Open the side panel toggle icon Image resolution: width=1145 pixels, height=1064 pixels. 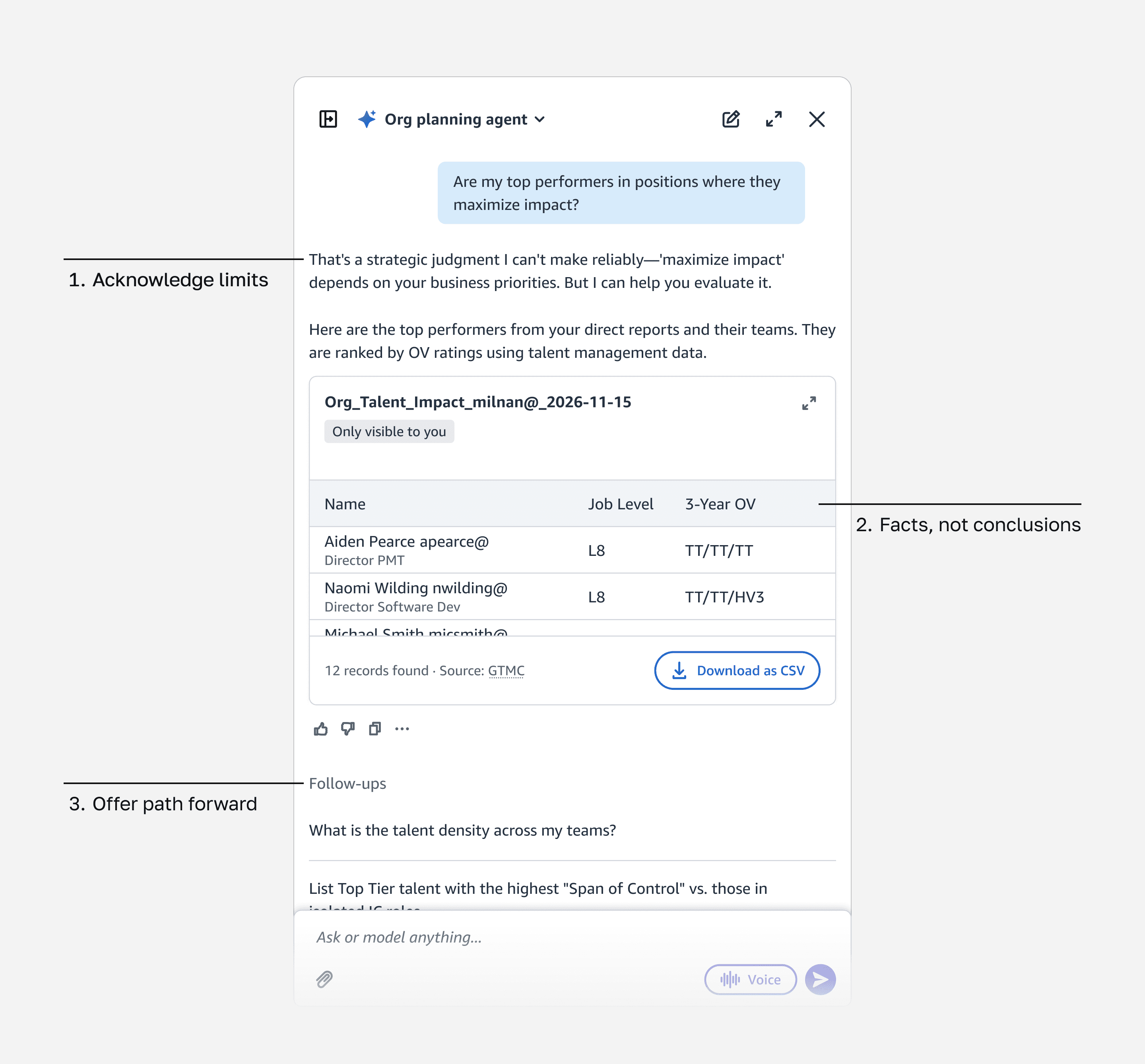(x=328, y=119)
